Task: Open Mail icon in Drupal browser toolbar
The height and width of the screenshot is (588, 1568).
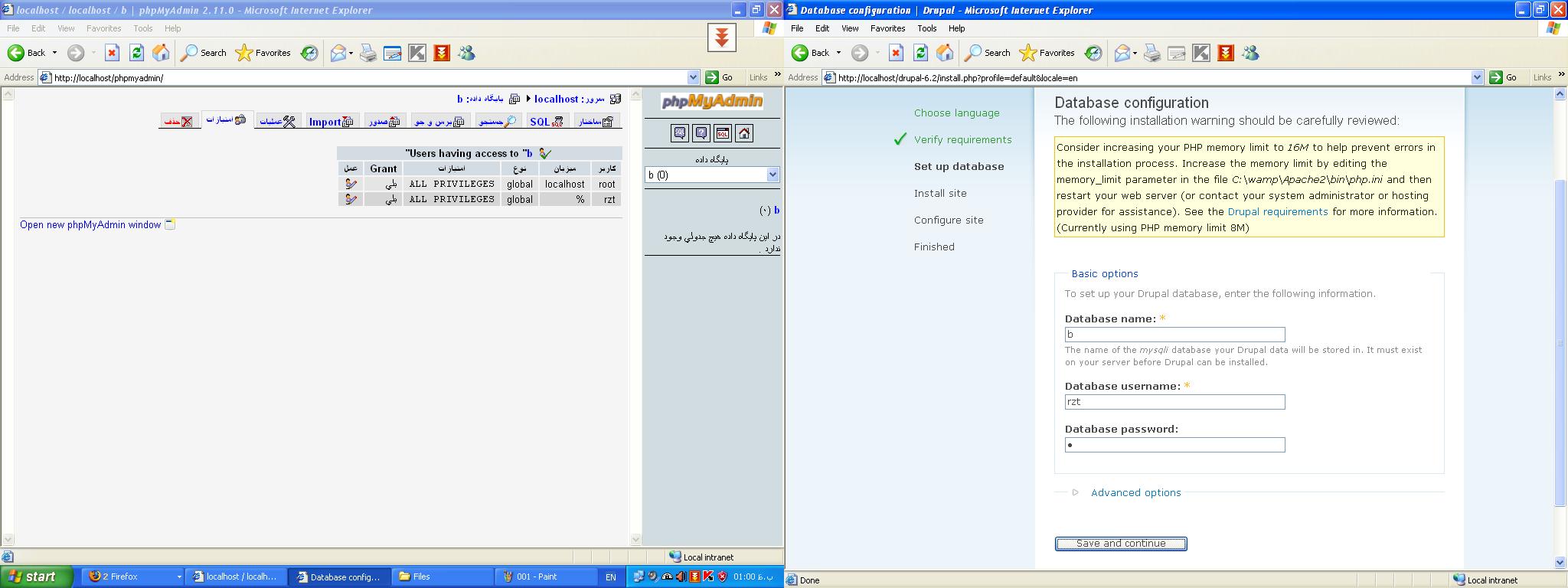Action: pyautogui.click(x=1122, y=53)
